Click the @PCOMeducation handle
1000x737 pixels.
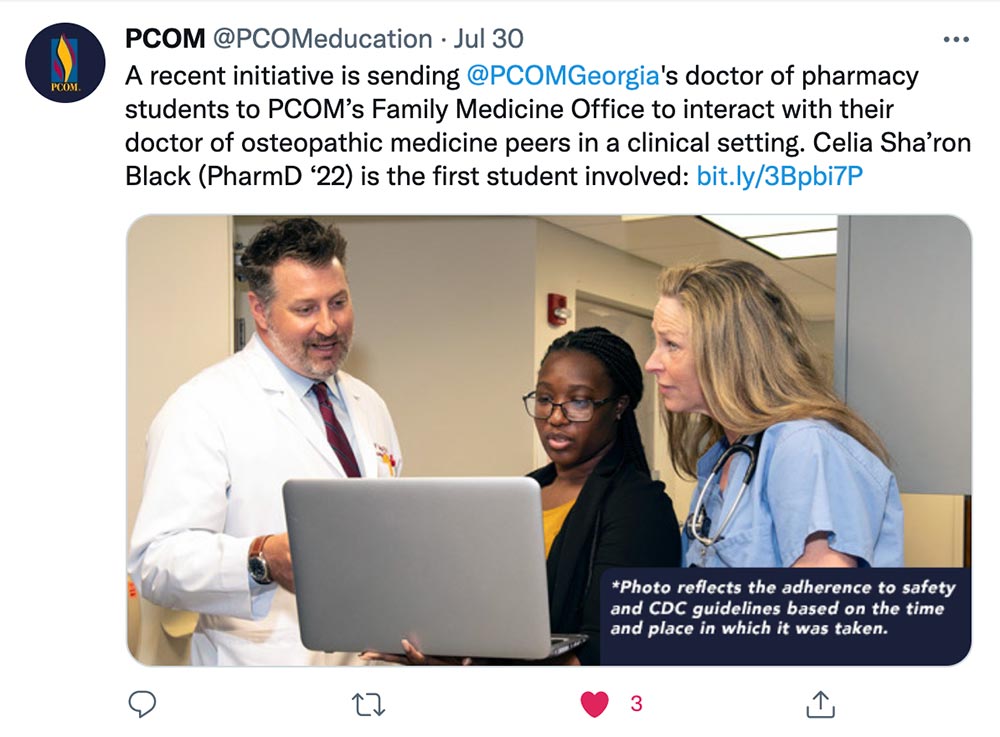coord(322,39)
